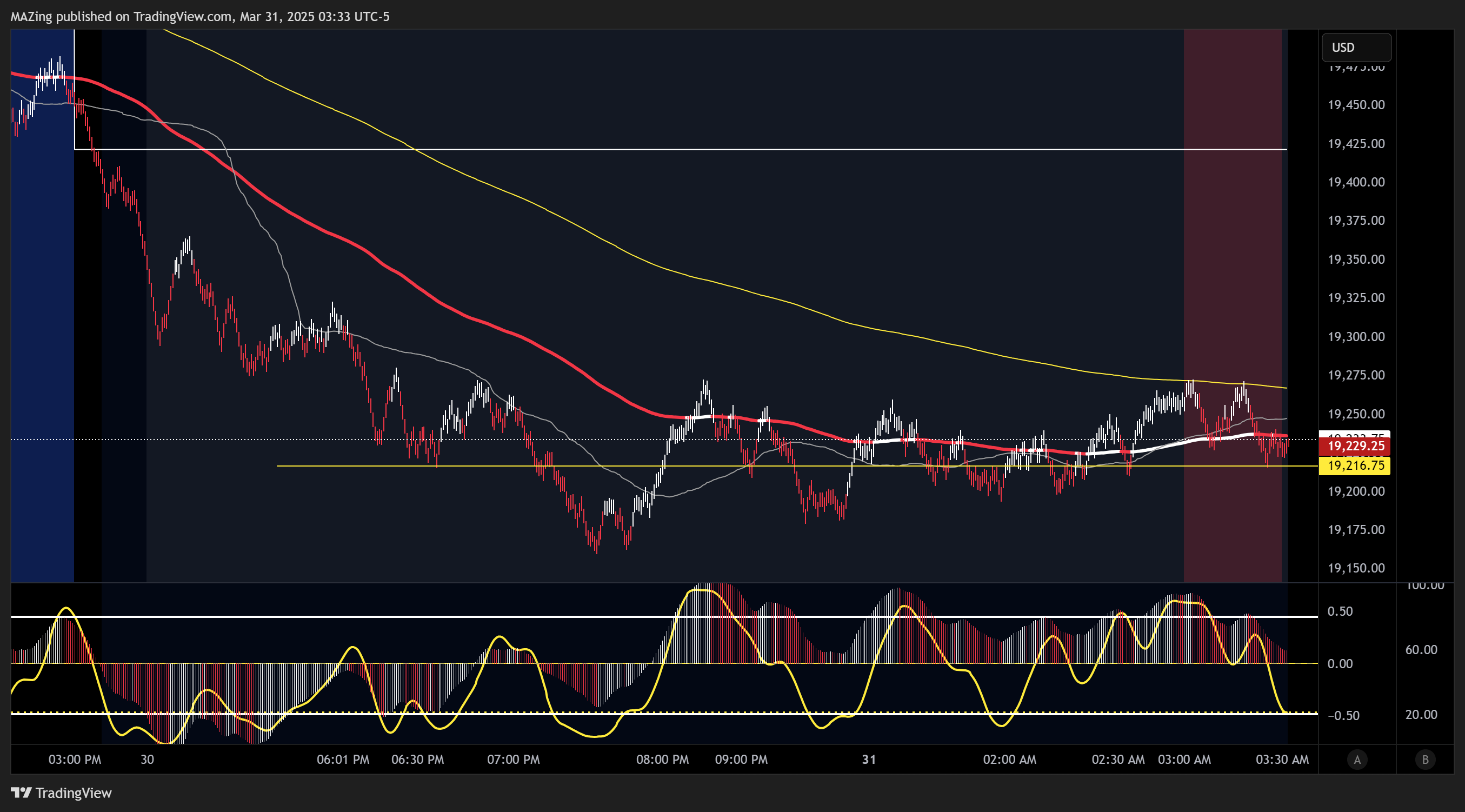This screenshot has width=1465, height=812.
Task: Click the 30 date marker on time axis
Action: point(147,760)
